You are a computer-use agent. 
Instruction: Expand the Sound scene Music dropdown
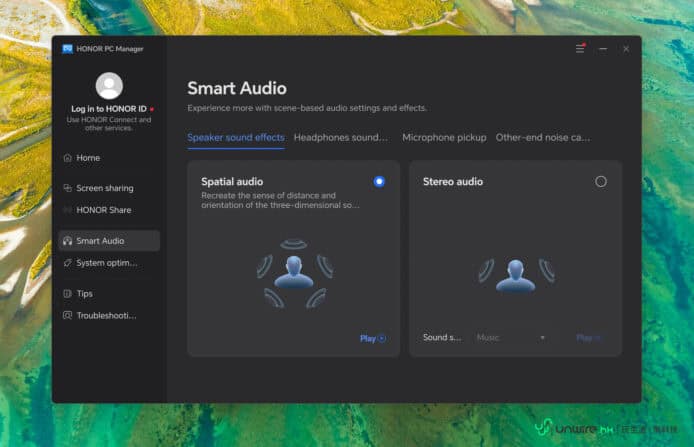click(512, 338)
